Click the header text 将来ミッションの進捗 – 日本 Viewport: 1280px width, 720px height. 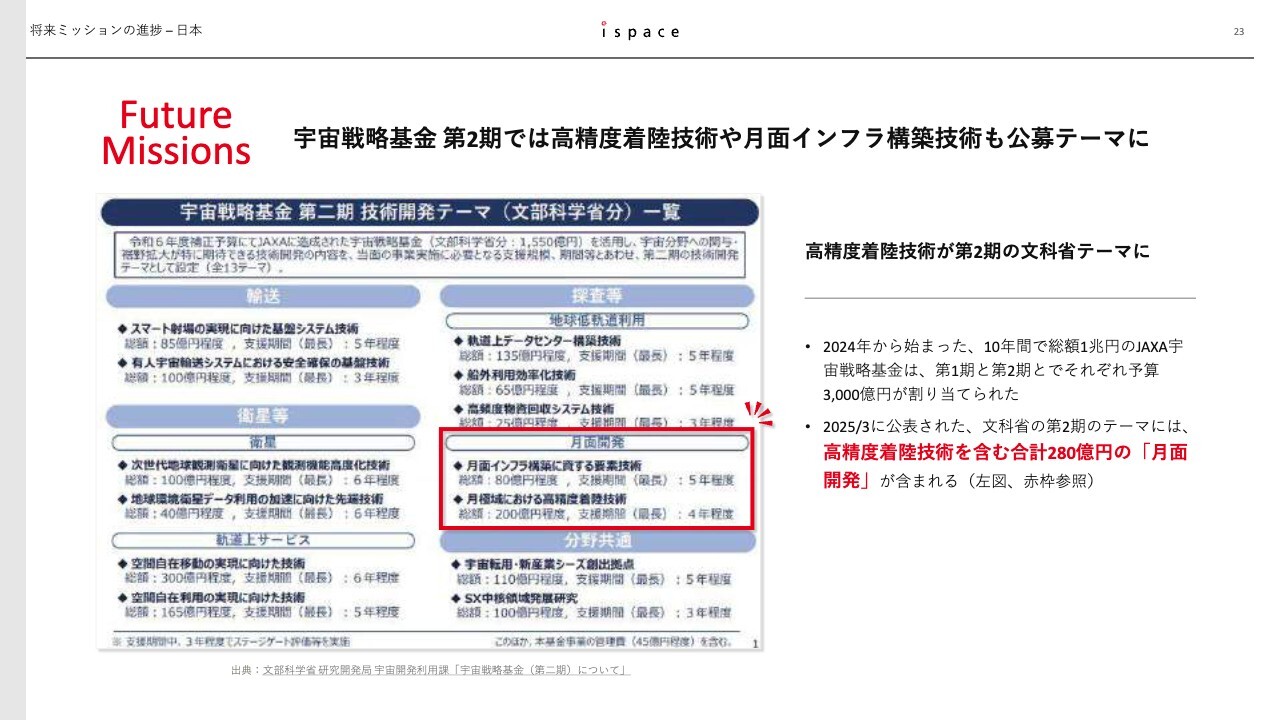[x=117, y=30]
